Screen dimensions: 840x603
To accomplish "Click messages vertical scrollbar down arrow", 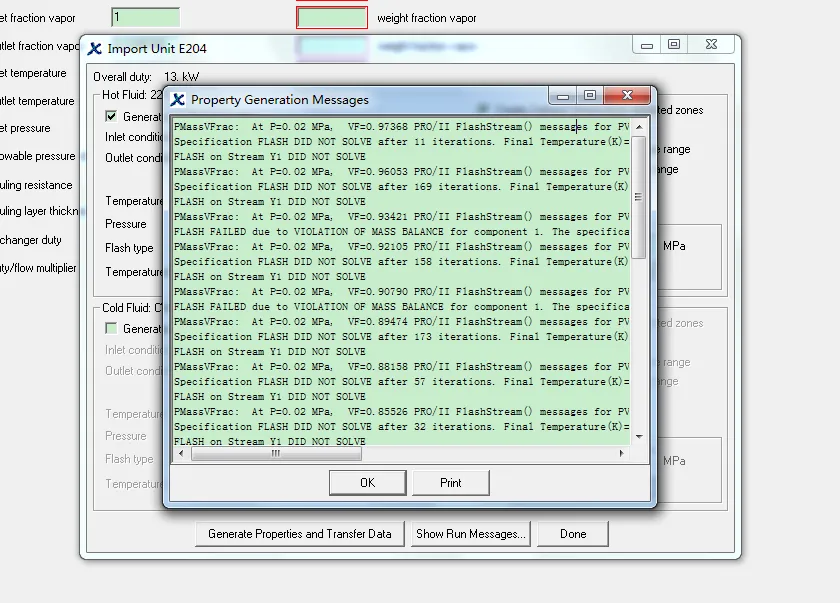I will (x=639, y=437).
